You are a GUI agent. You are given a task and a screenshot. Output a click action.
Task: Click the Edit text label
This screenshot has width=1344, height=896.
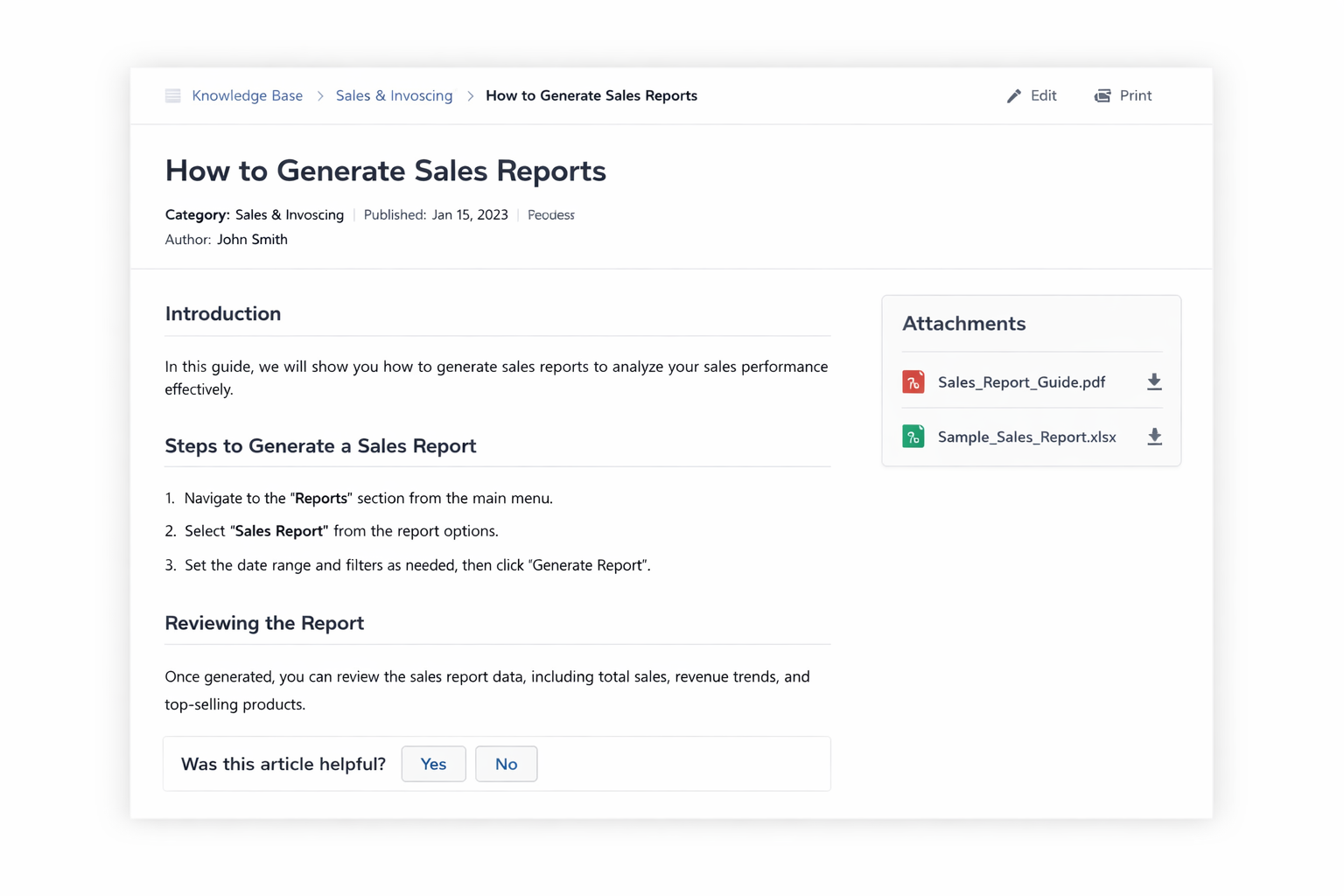click(x=1043, y=95)
